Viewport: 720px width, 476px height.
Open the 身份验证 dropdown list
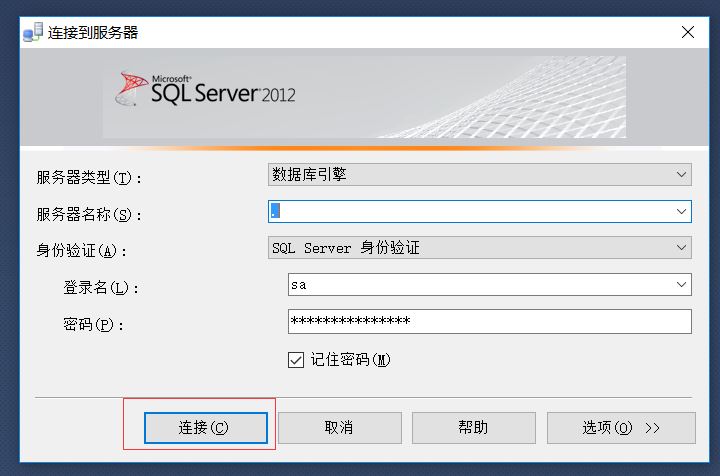coord(480,248)
